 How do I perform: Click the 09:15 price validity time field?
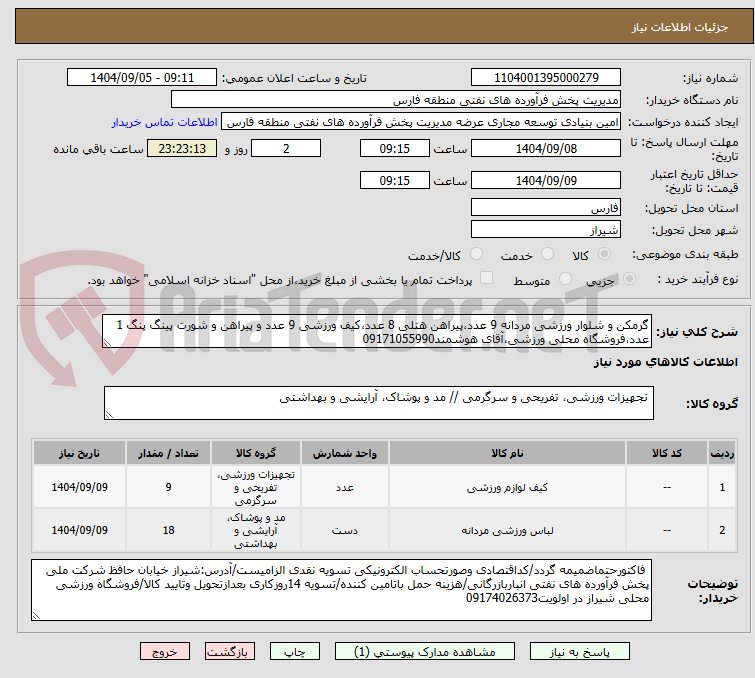394,180
